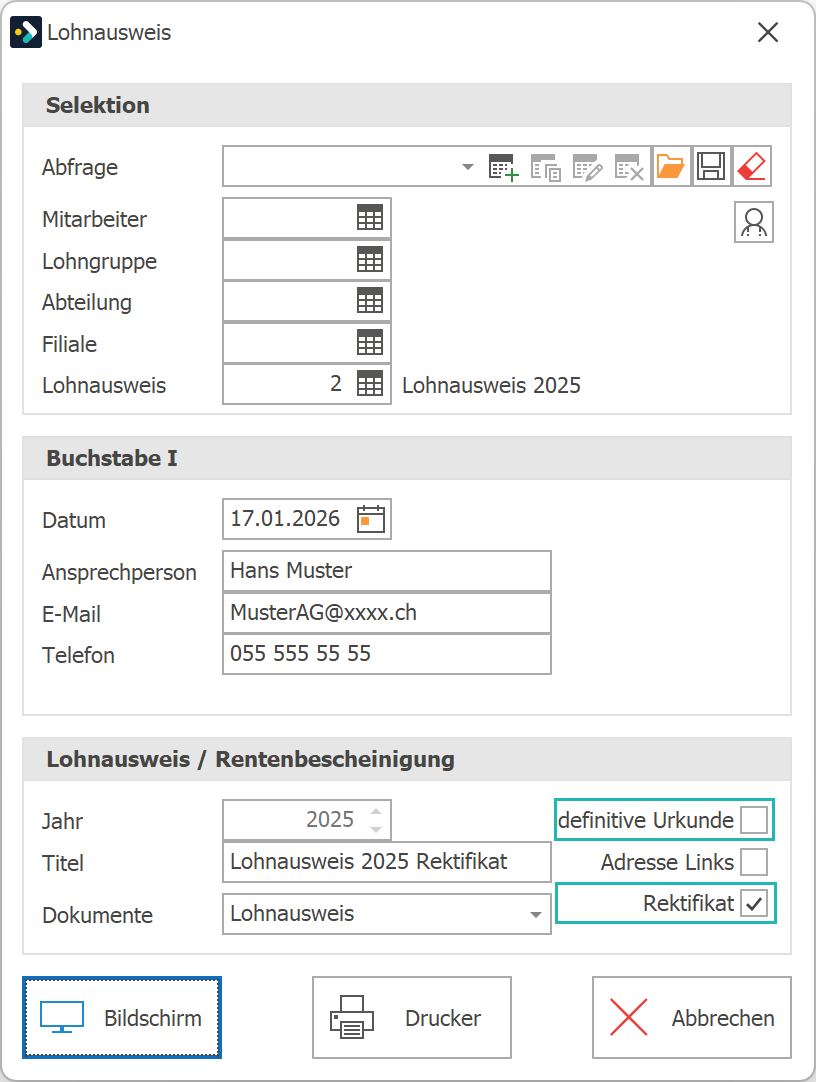Click the edit query pencil icon
Screen dimensions: 816x1082
coord(587,167)
